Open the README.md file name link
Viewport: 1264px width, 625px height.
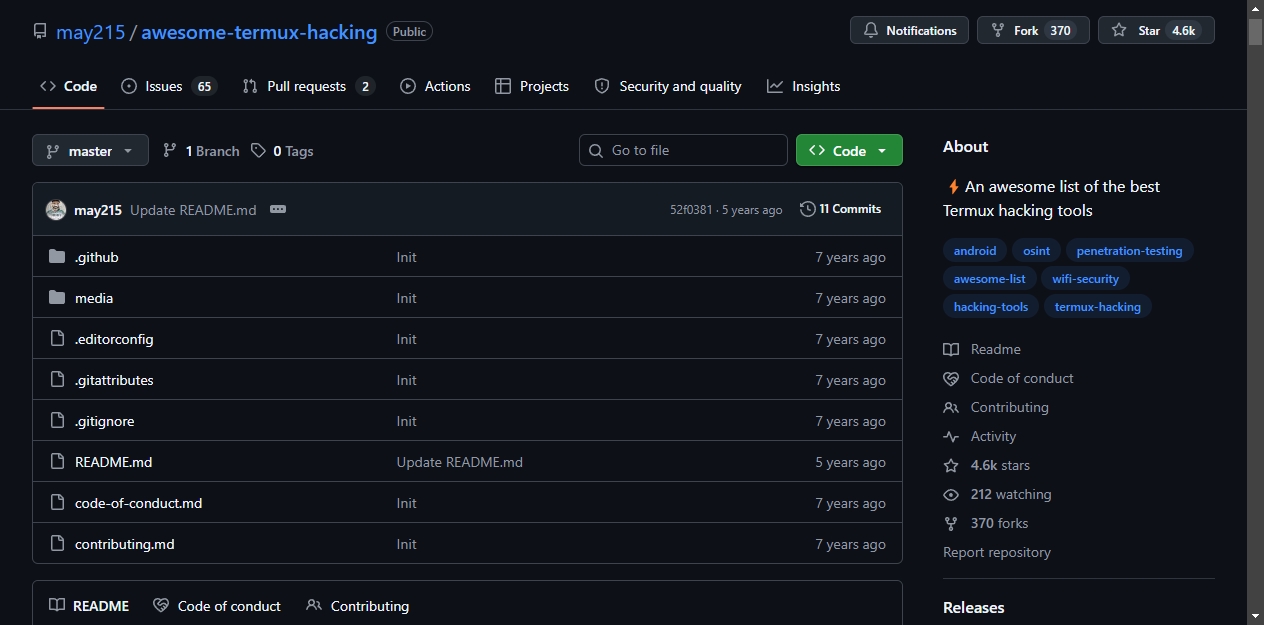click(113, 462)
